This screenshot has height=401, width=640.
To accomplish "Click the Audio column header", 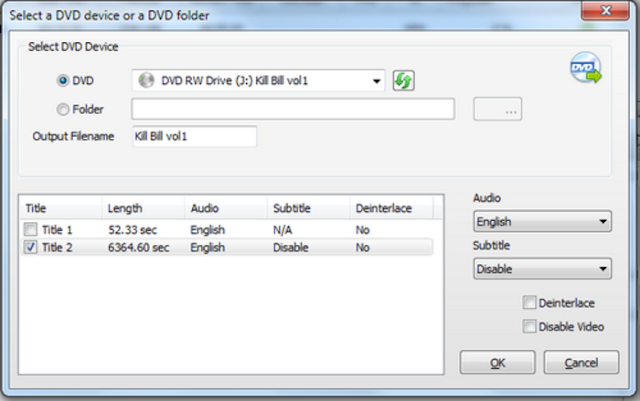I will 226,208.
